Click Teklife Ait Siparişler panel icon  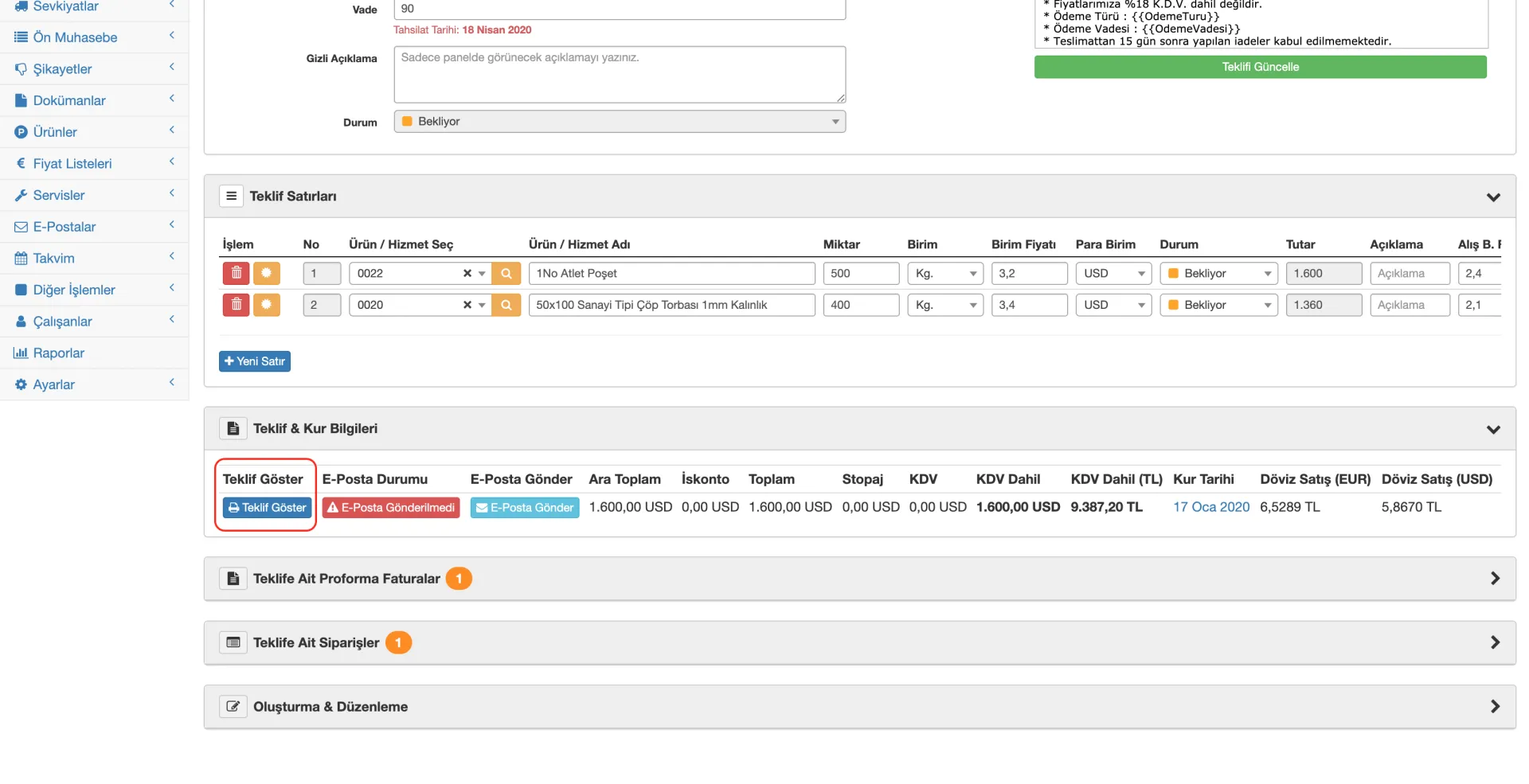point(233,642)
